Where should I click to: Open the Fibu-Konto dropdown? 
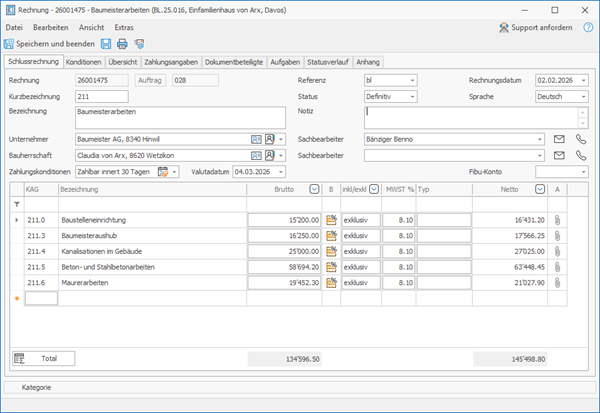(584, 172)
